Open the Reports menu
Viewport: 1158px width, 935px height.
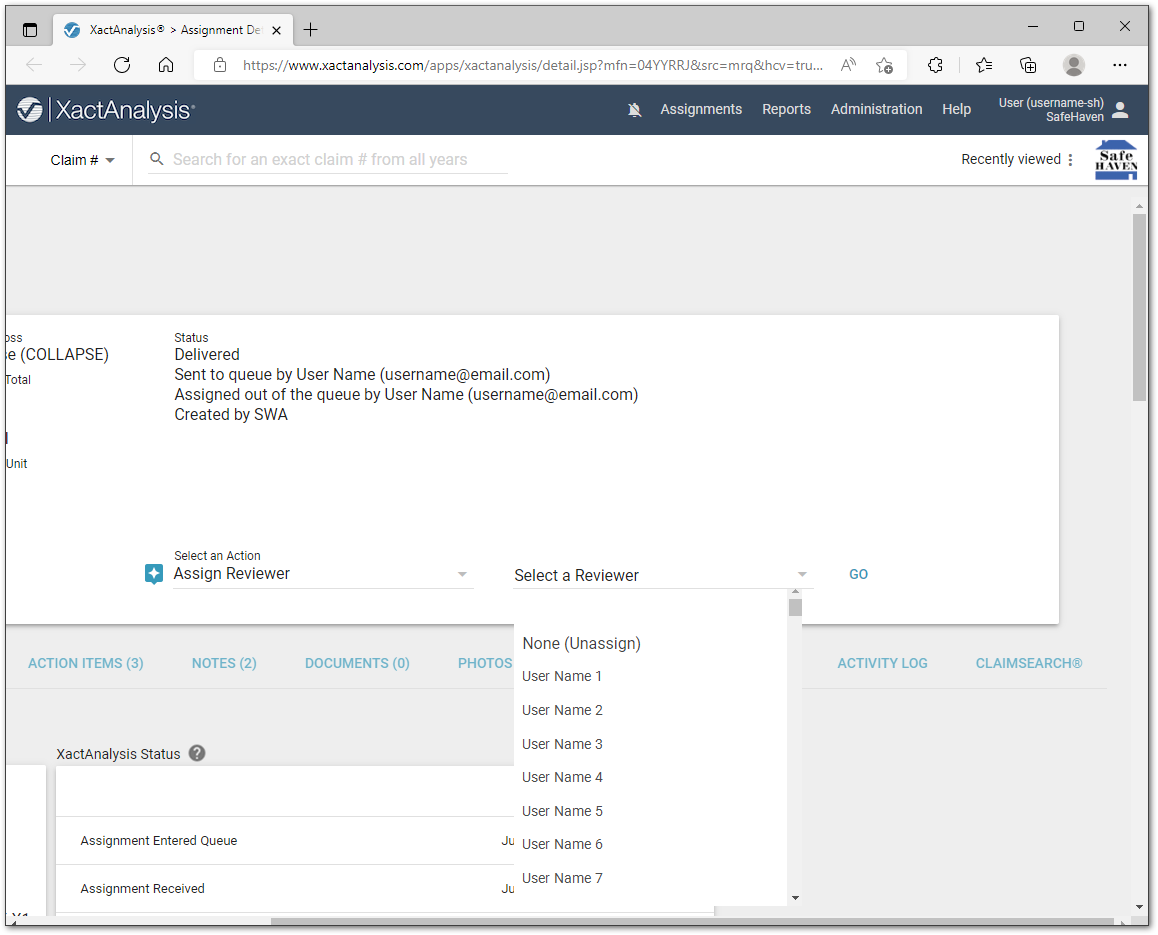tap(786, 109)
